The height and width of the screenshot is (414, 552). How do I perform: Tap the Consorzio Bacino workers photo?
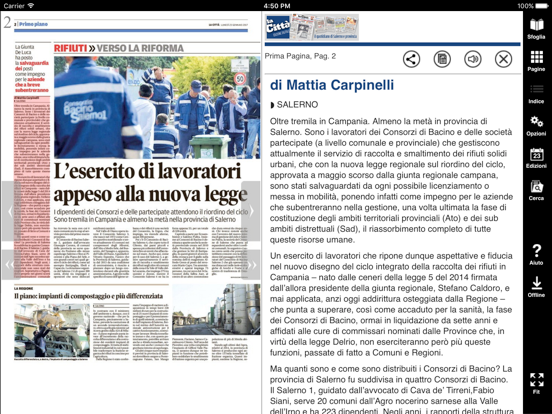(x=157, y=107)
